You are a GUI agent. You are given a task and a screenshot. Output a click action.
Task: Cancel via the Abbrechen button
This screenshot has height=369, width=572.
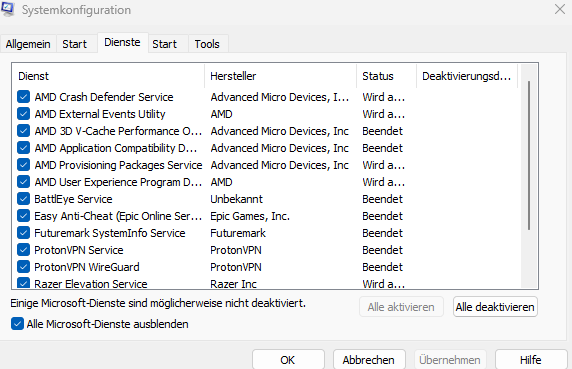[x=369, y=360]
